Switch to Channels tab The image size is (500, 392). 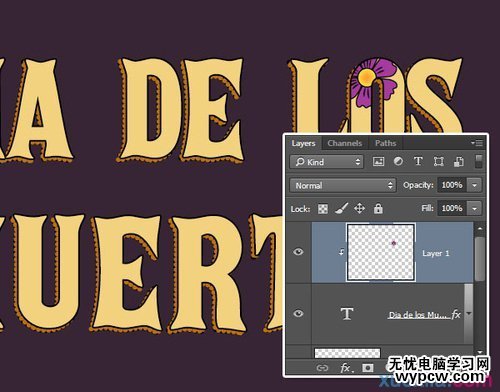click(345, 143)
